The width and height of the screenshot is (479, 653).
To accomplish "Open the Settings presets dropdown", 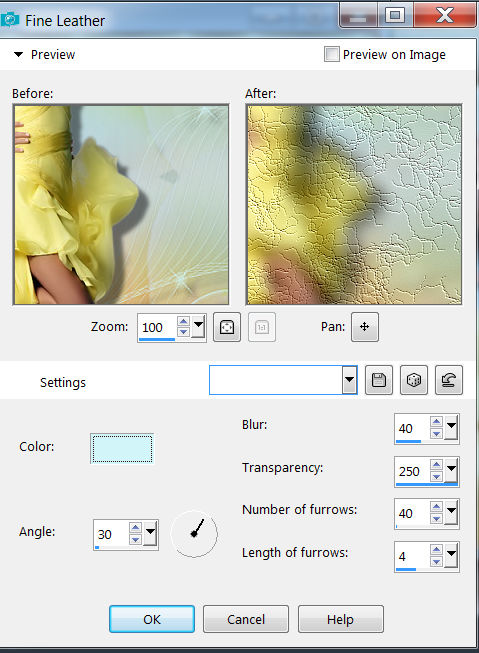I will pos(349,380).
